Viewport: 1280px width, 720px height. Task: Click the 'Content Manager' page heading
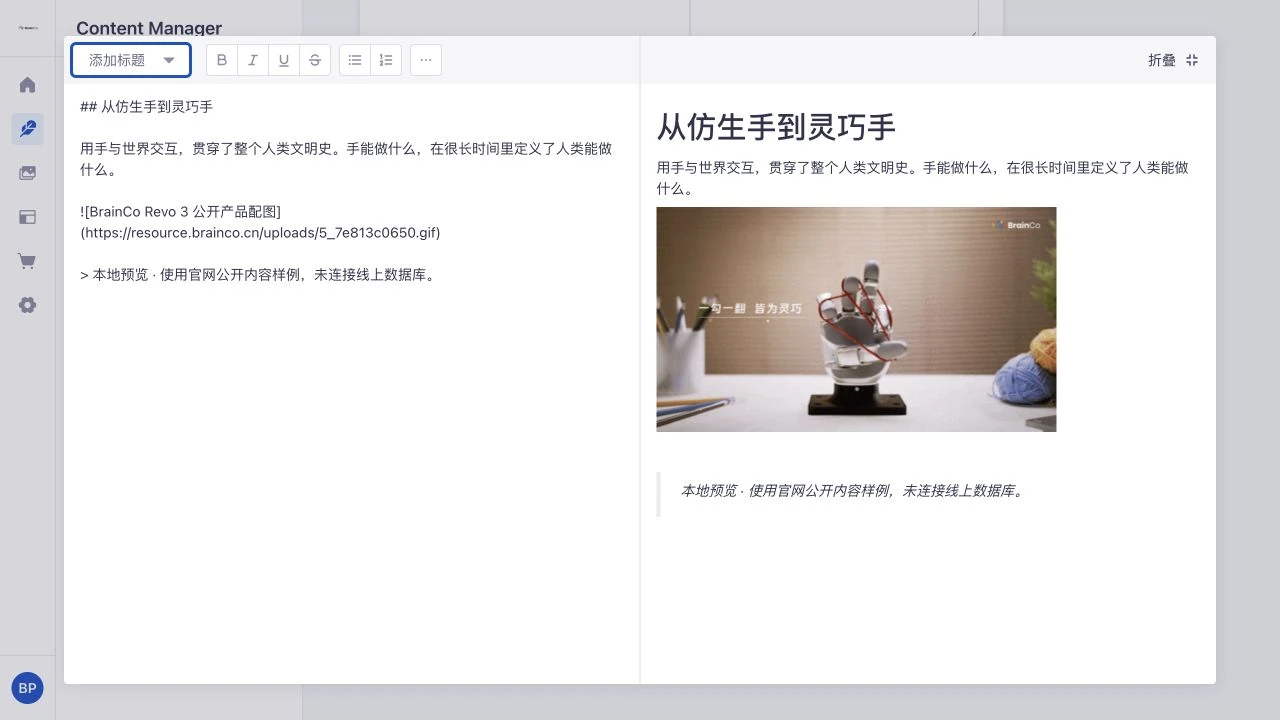click(x=149, y=28)
